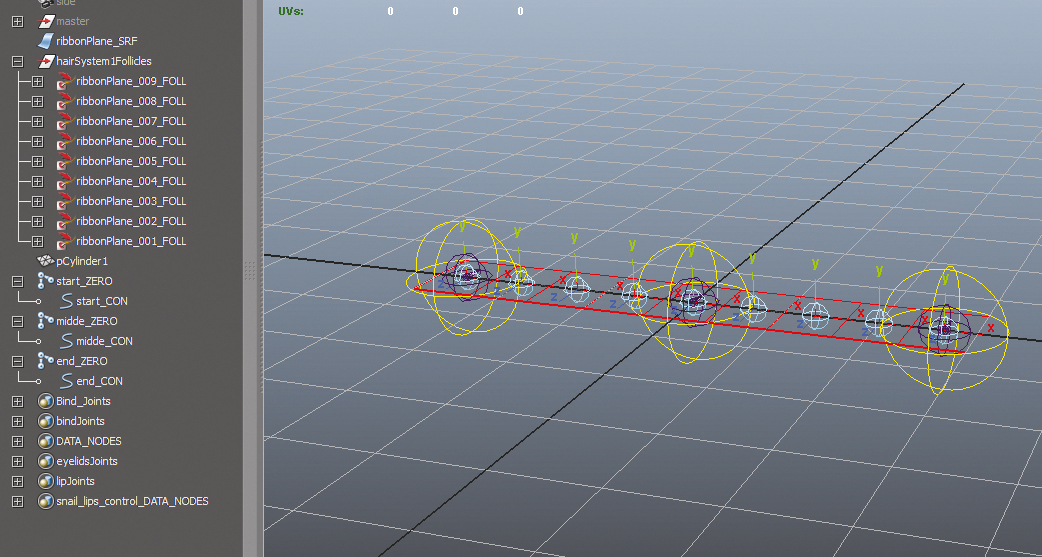Screen dimensions: 1042x557
Task: Select the end_CON label
Action: [100, 381]
